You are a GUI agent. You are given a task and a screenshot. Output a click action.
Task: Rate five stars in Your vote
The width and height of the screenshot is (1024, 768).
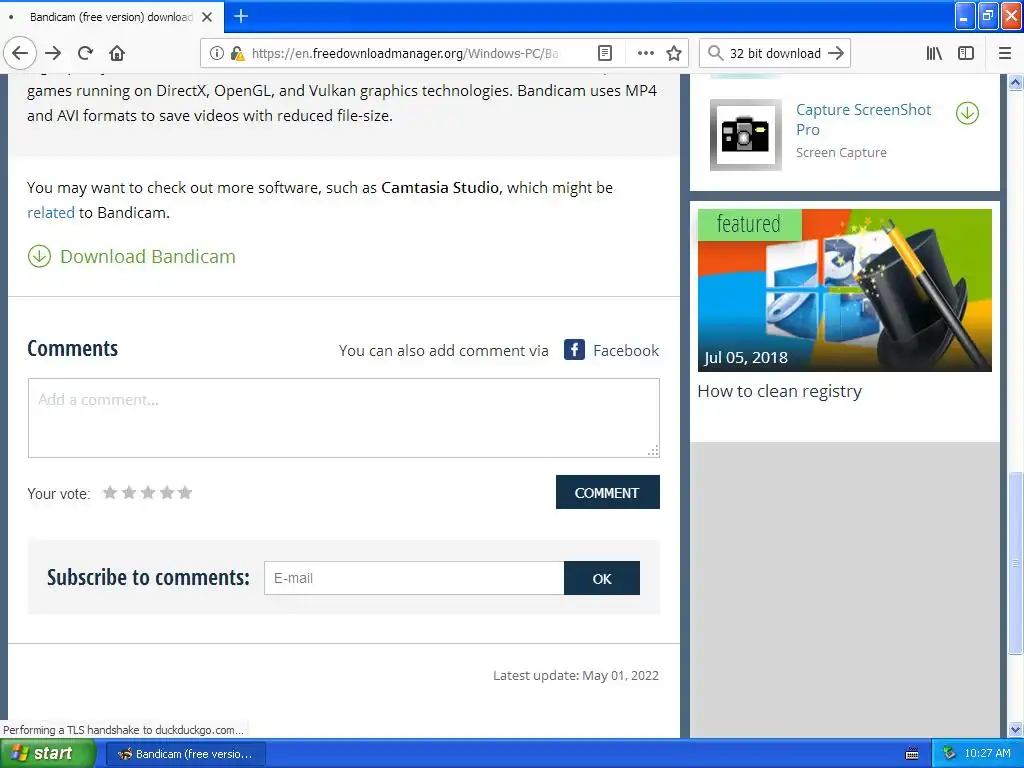[185, 492]
